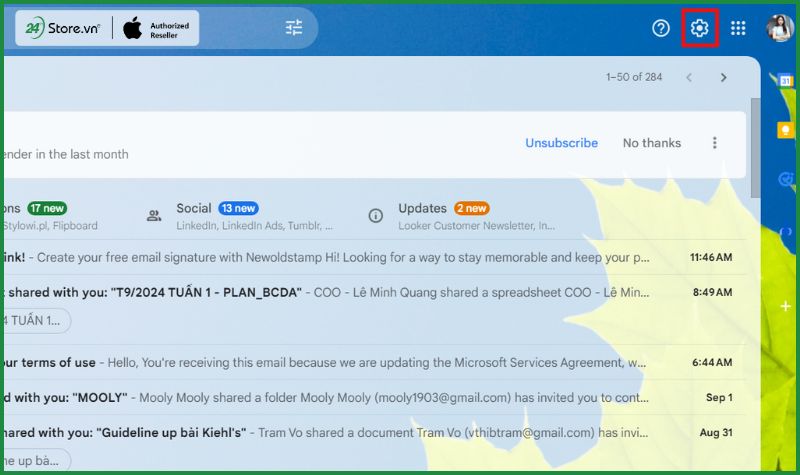Click the Unsubscribe link
Image resolution: width=800 pixels, height=475 pixels.
coord(561,143)
